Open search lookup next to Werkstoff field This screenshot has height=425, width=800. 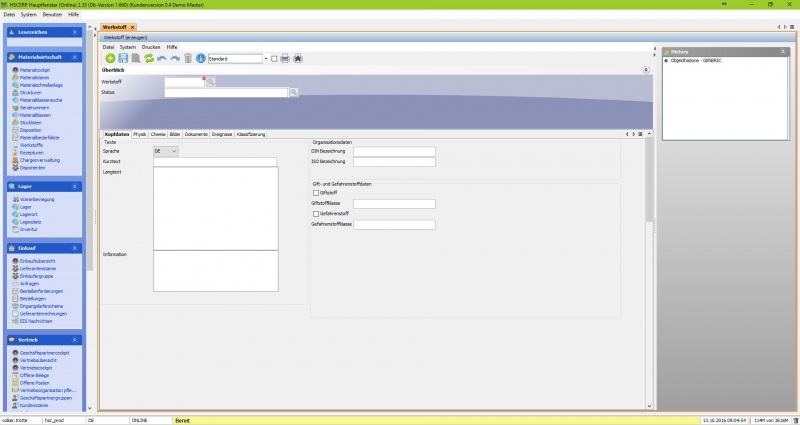pos(211,80)
